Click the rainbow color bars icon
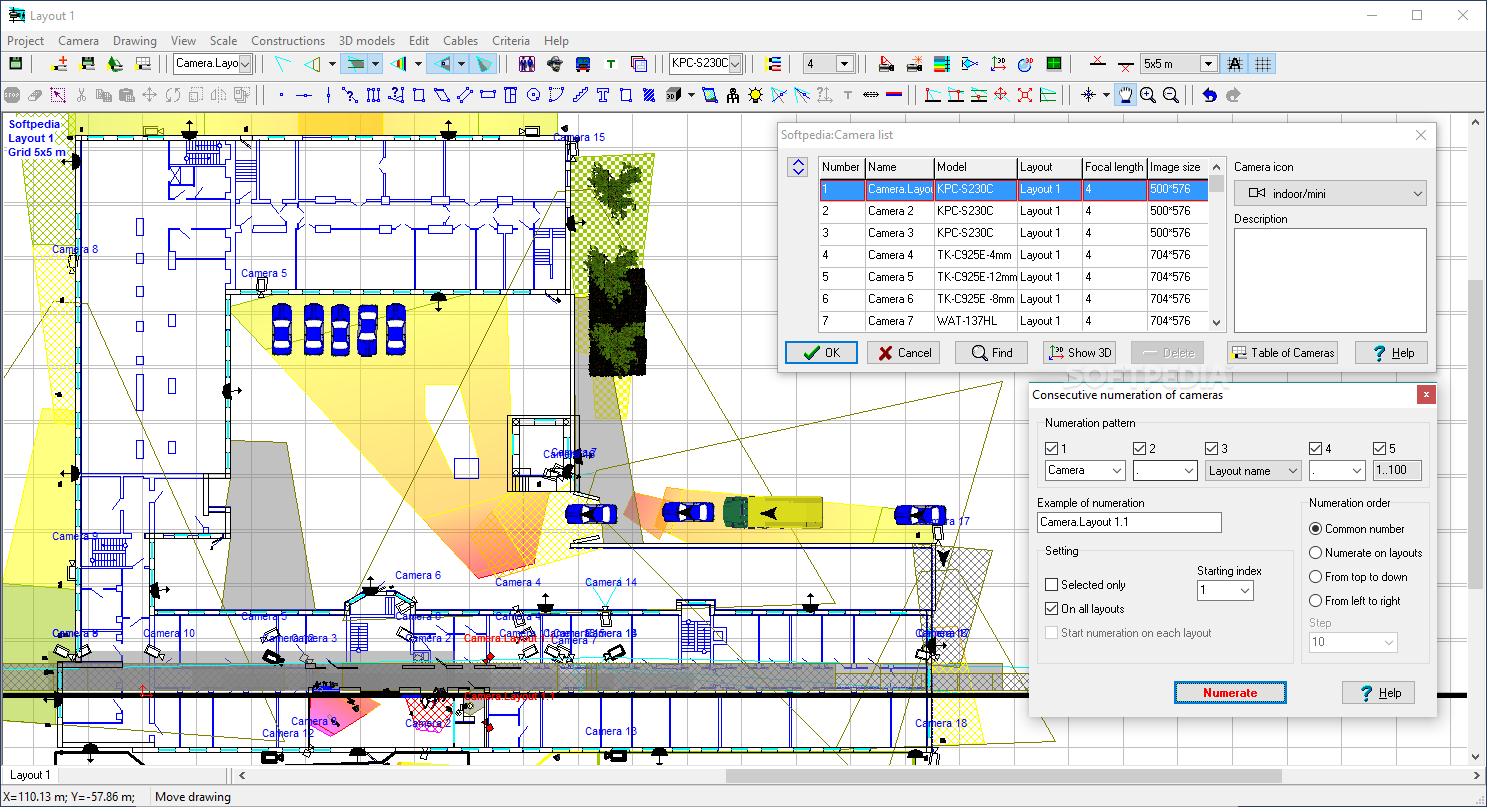The width and height of the screenshot is (1487, 807). click(941, 64)
